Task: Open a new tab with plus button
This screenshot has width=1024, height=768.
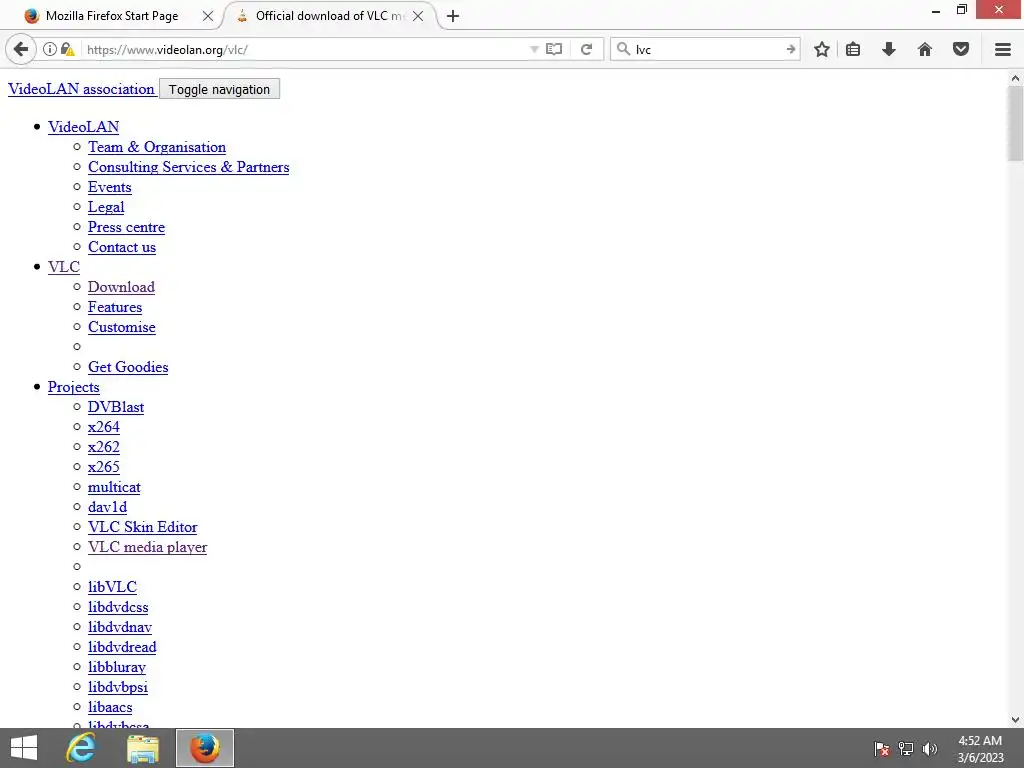Action: click(453, 16)
